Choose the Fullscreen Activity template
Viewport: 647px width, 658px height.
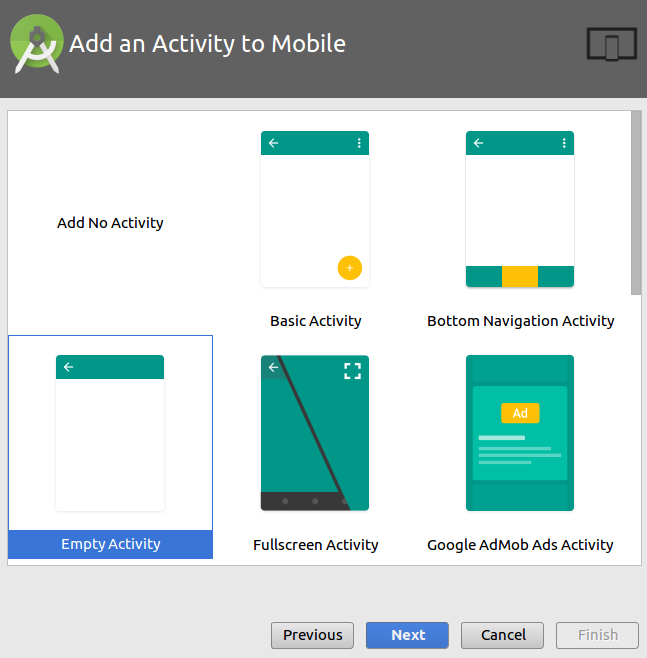point(315,433)
